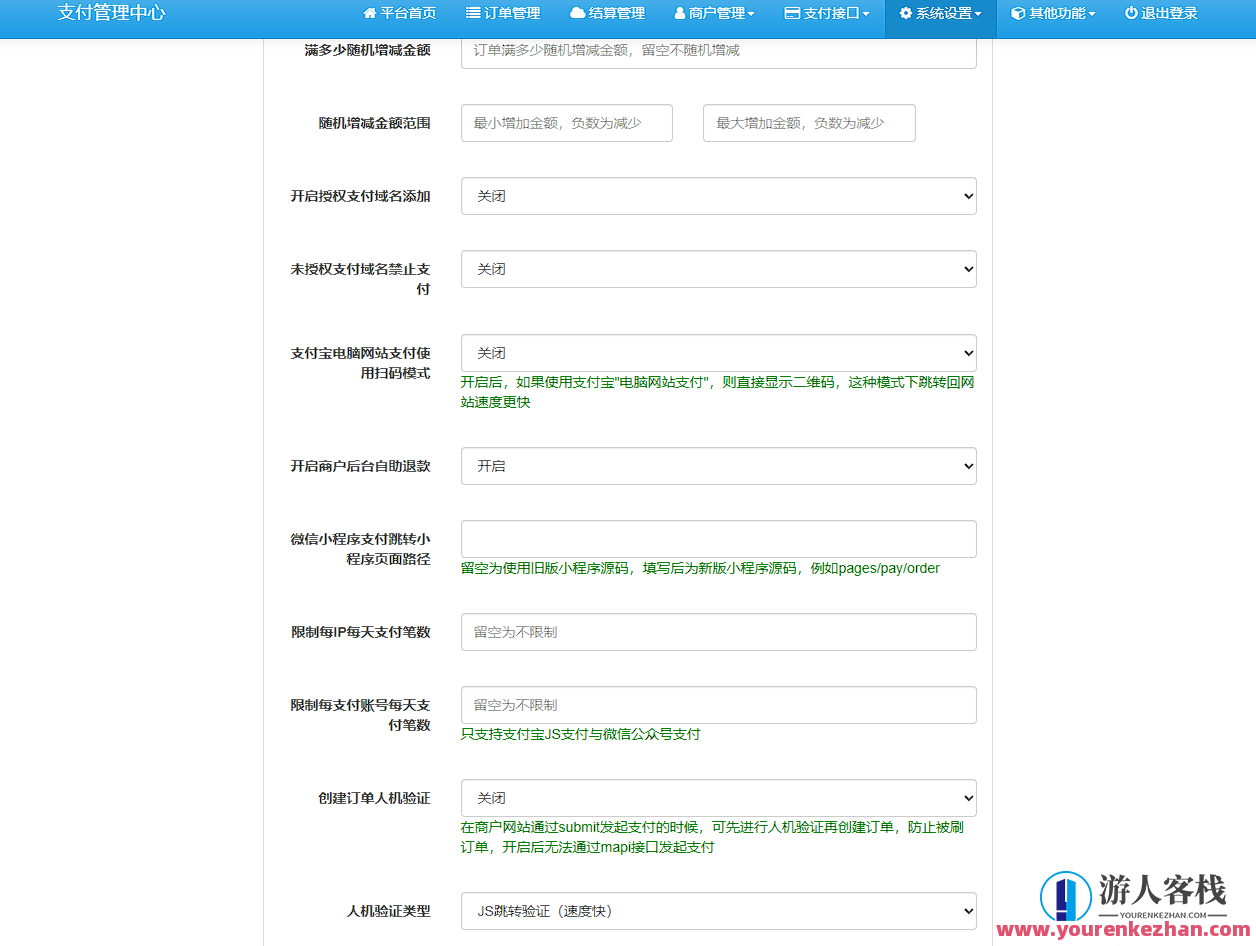Viewport: 1256px width, 946px height.
Task: Click the 退出登录 link text
Action: click(x=1169, y=14)
